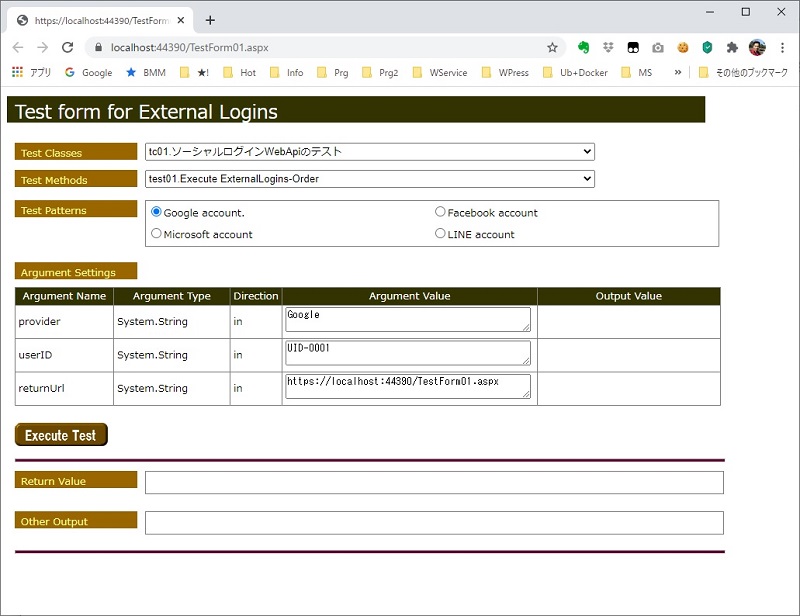Select the Microsoft account radio button
The image size is (800, 616).
pos(156,233)
